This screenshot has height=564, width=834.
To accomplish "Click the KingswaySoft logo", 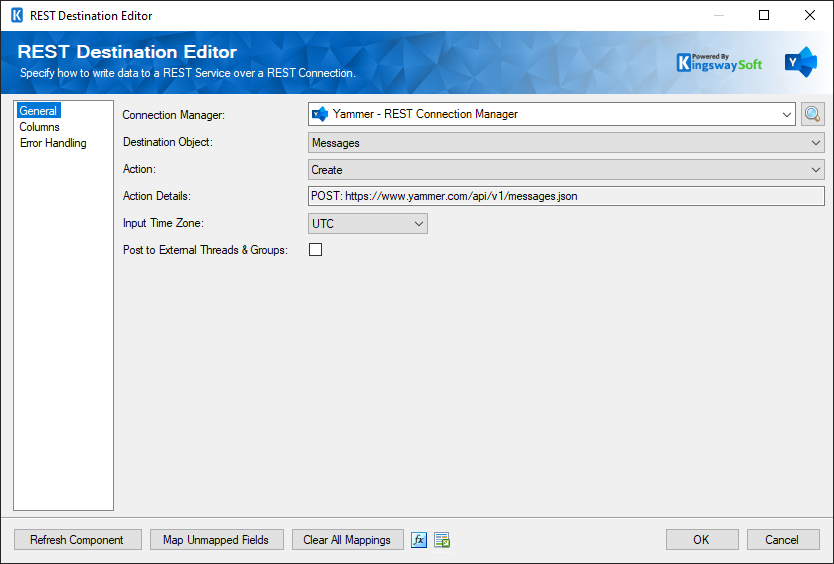I will click(719, 63).
